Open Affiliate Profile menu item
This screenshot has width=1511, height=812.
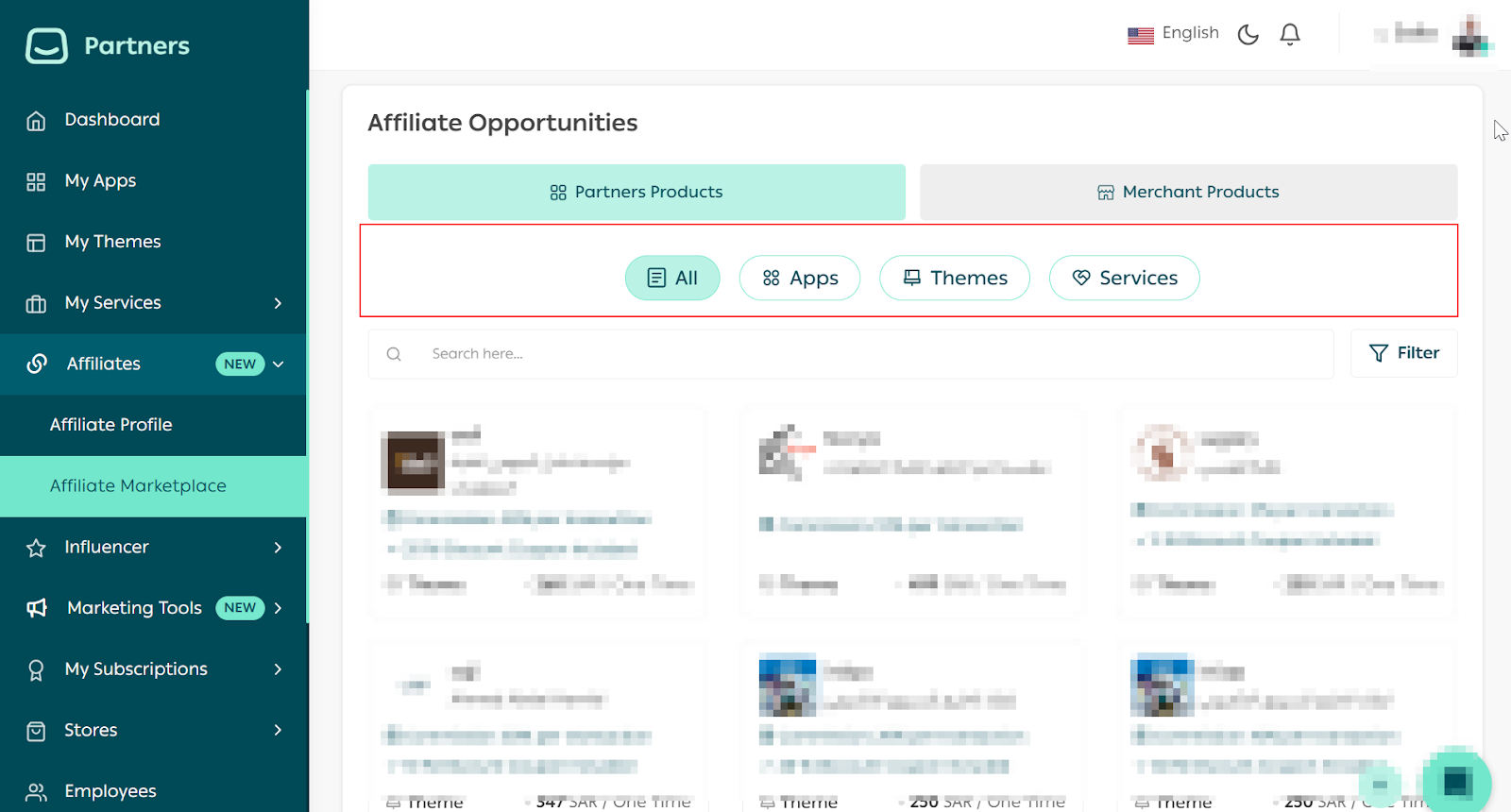110,425
